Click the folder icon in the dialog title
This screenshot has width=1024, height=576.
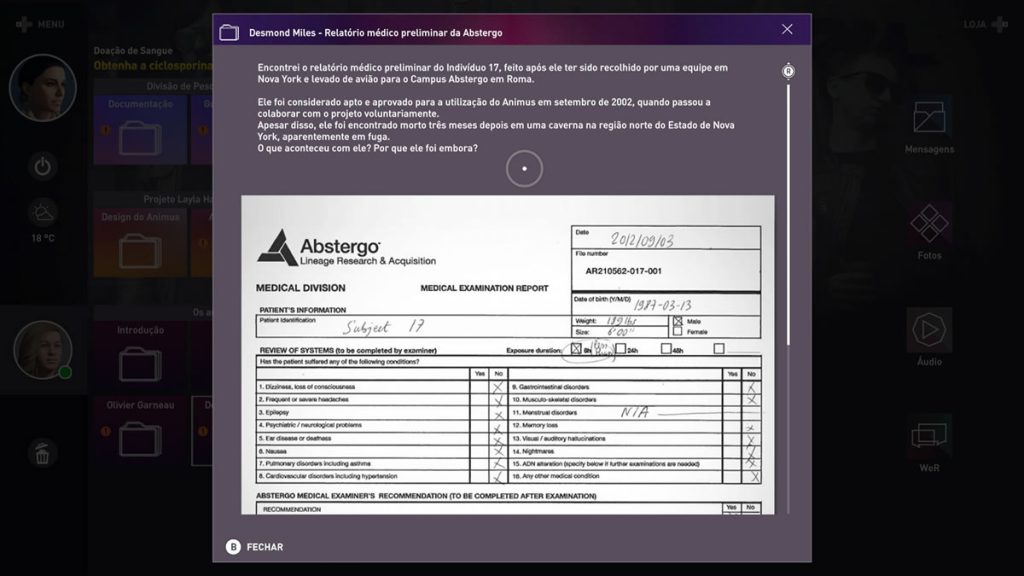[229, 32]
